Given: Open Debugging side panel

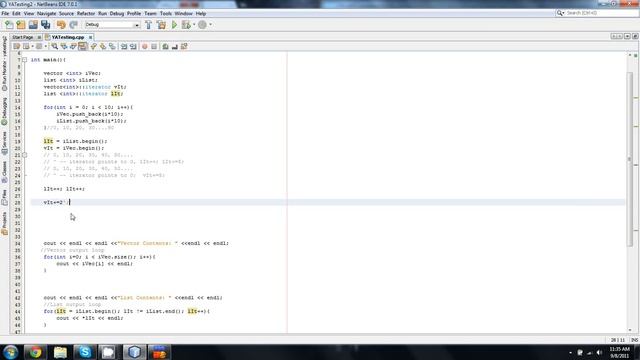Looking at the screenshot, I should coord(4,111).
